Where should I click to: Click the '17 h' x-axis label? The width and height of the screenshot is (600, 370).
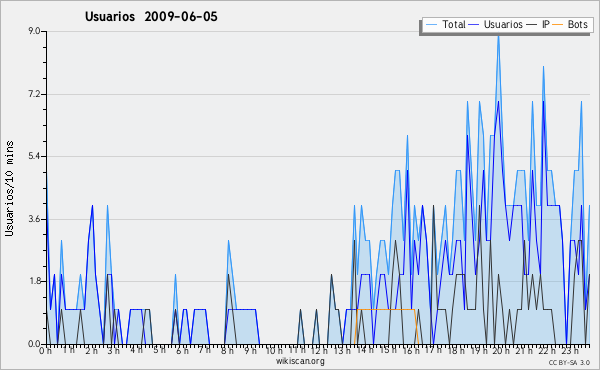coord(433,350)
